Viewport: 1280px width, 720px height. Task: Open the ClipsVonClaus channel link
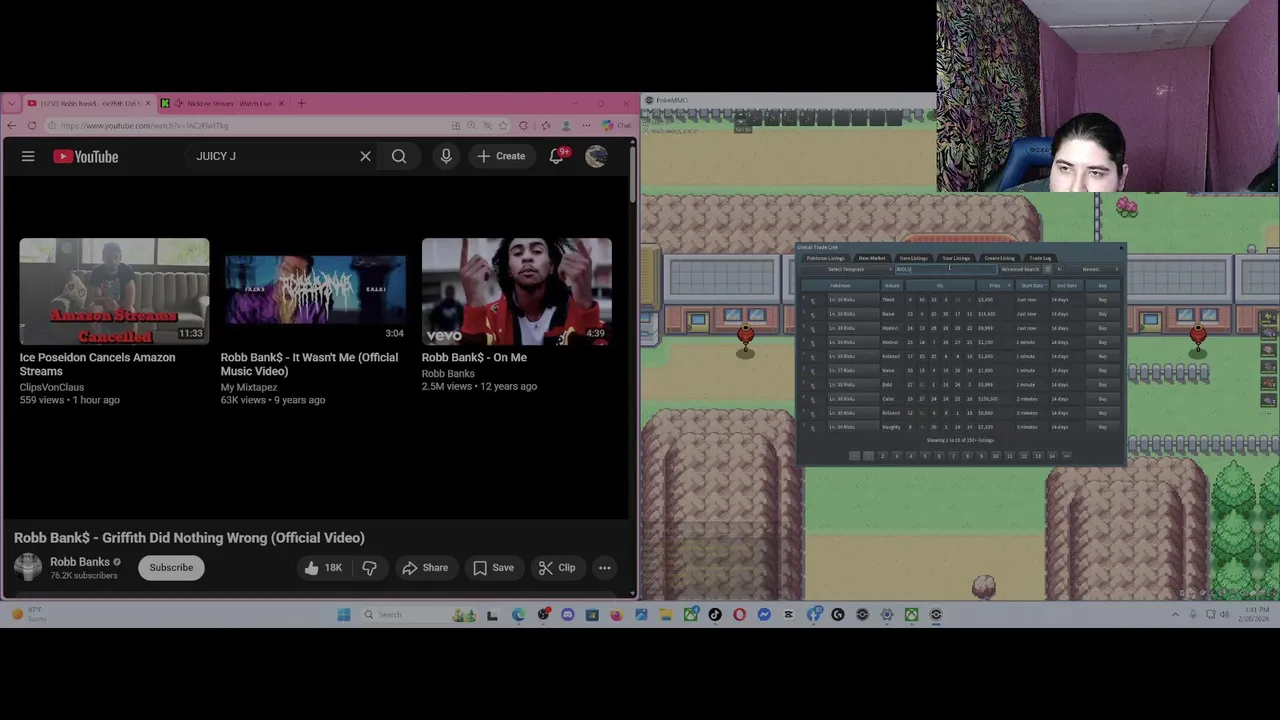52,387
